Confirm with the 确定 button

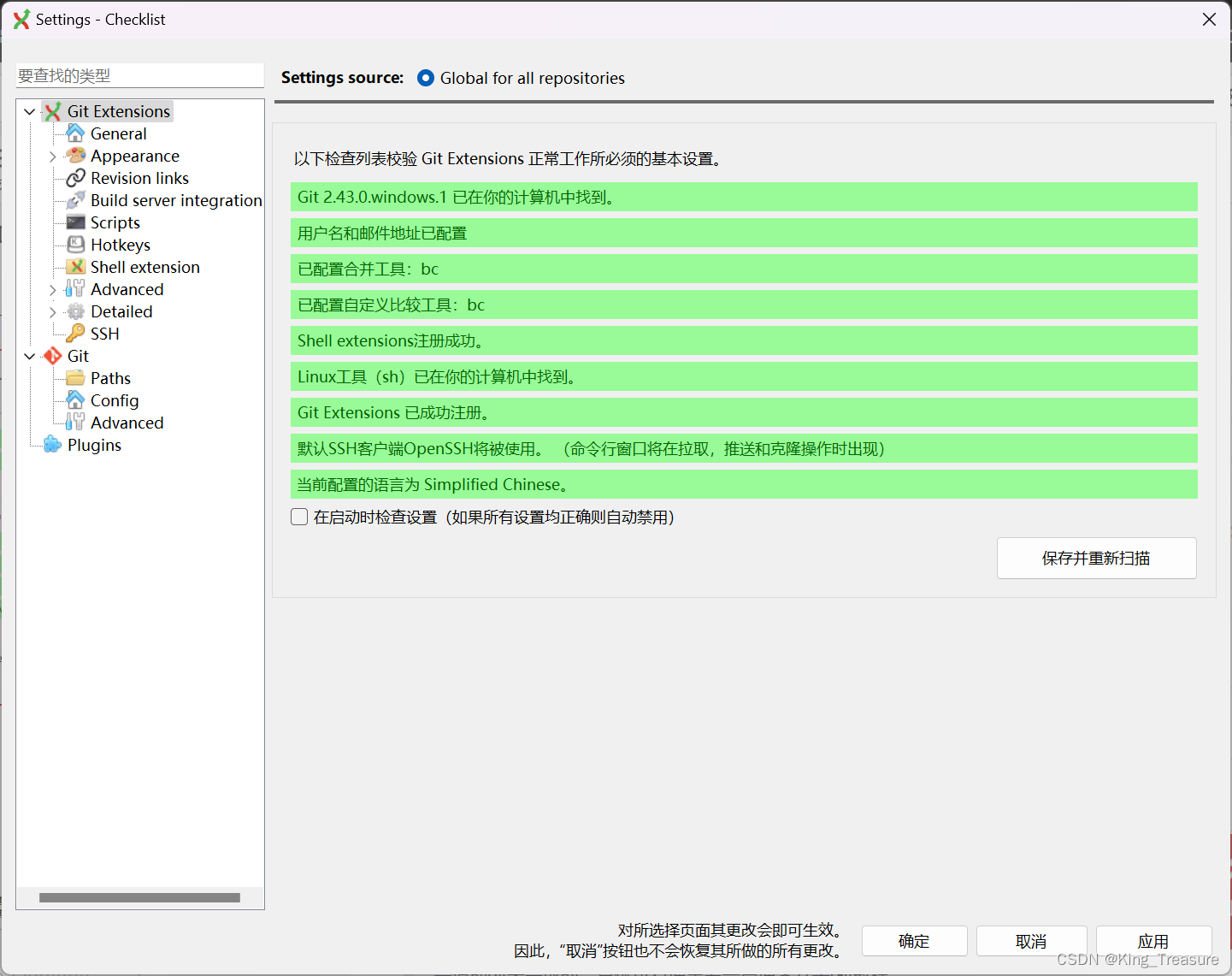pos(914,941)
